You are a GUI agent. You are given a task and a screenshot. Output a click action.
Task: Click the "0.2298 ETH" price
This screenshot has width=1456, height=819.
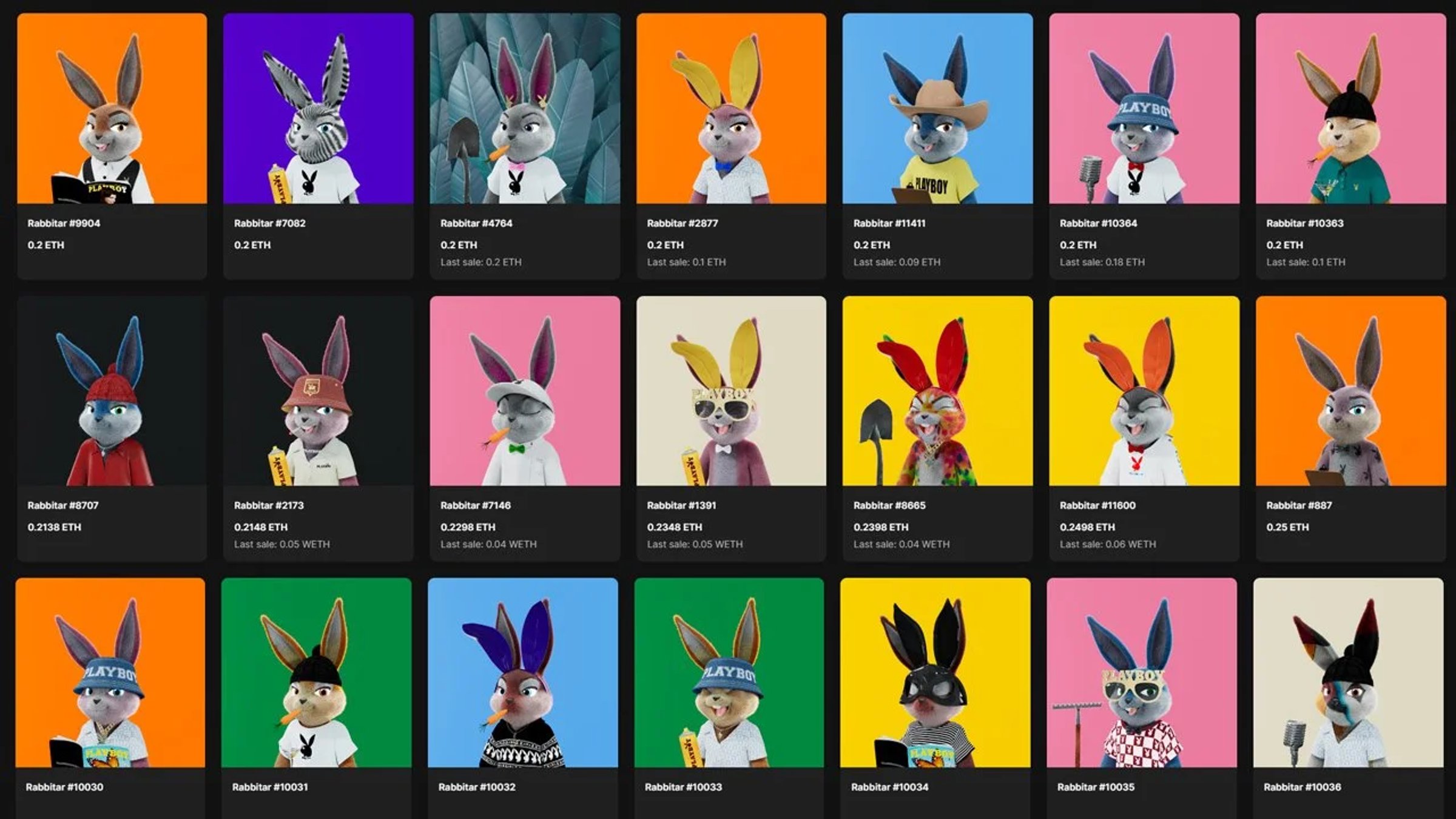(468, 527)
